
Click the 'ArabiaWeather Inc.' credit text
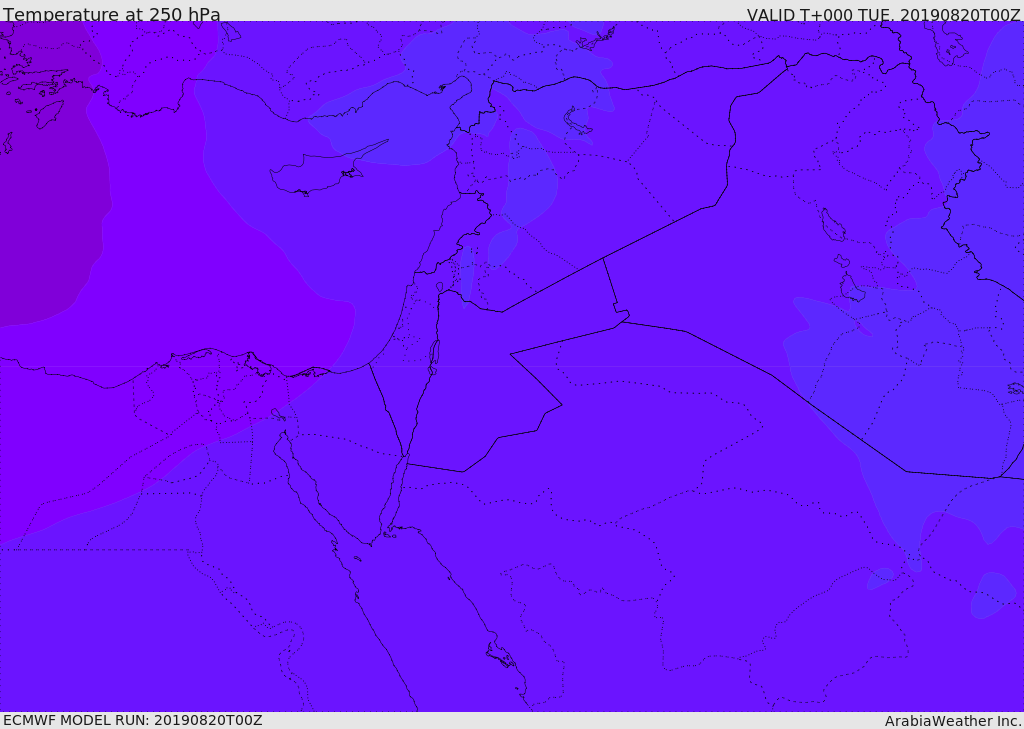[x=953, y=721]
